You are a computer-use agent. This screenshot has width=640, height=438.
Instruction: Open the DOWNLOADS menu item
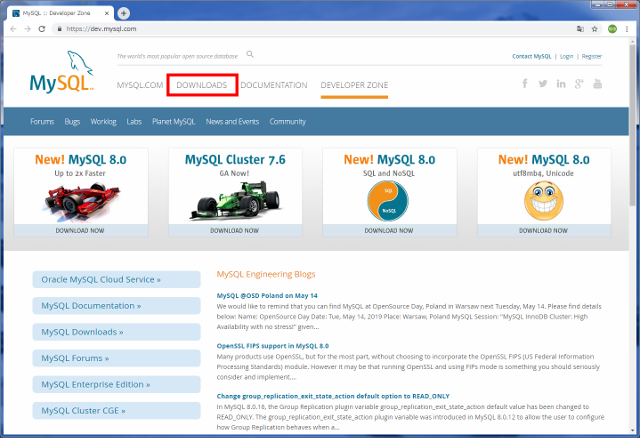click(201, 85)
